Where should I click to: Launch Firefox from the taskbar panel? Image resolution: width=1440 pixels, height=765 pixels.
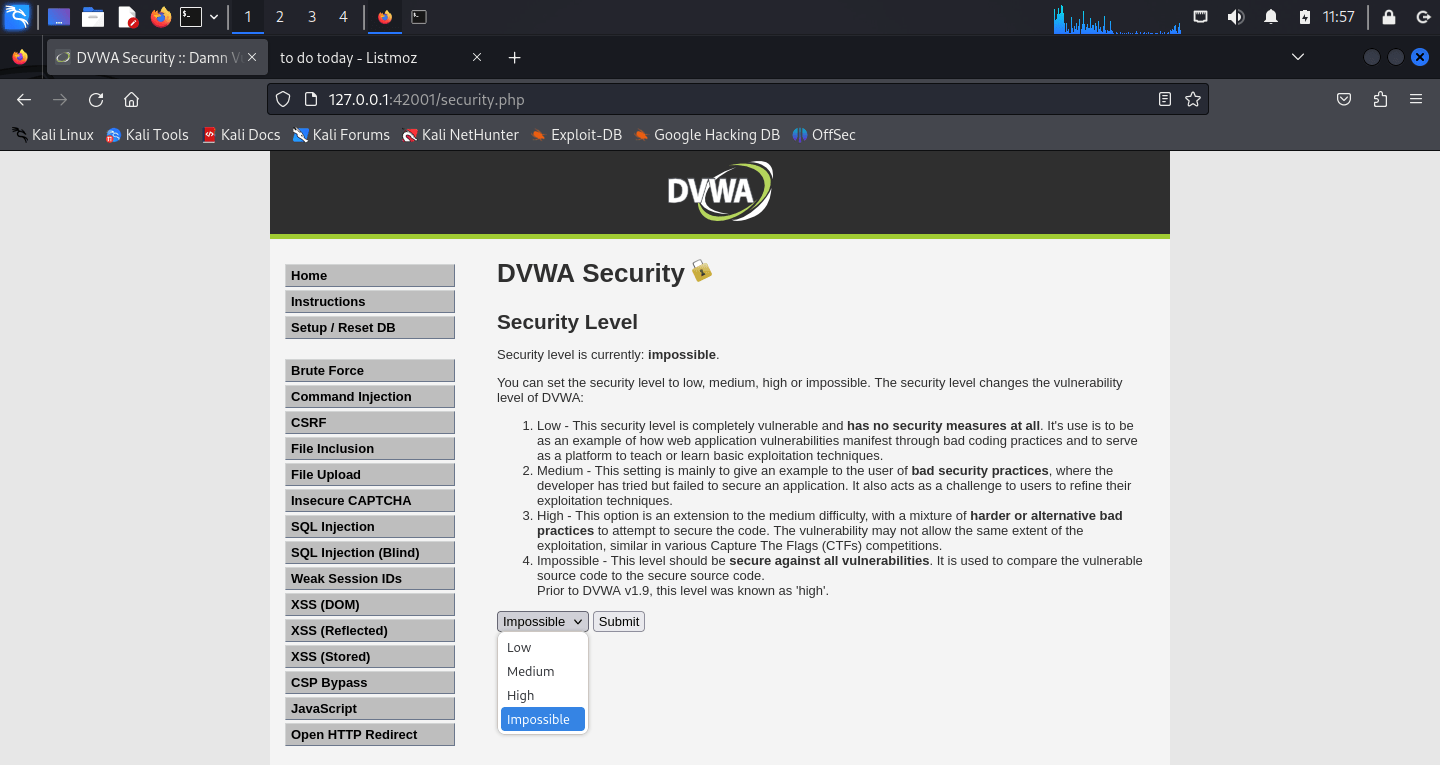coord(160,17)
